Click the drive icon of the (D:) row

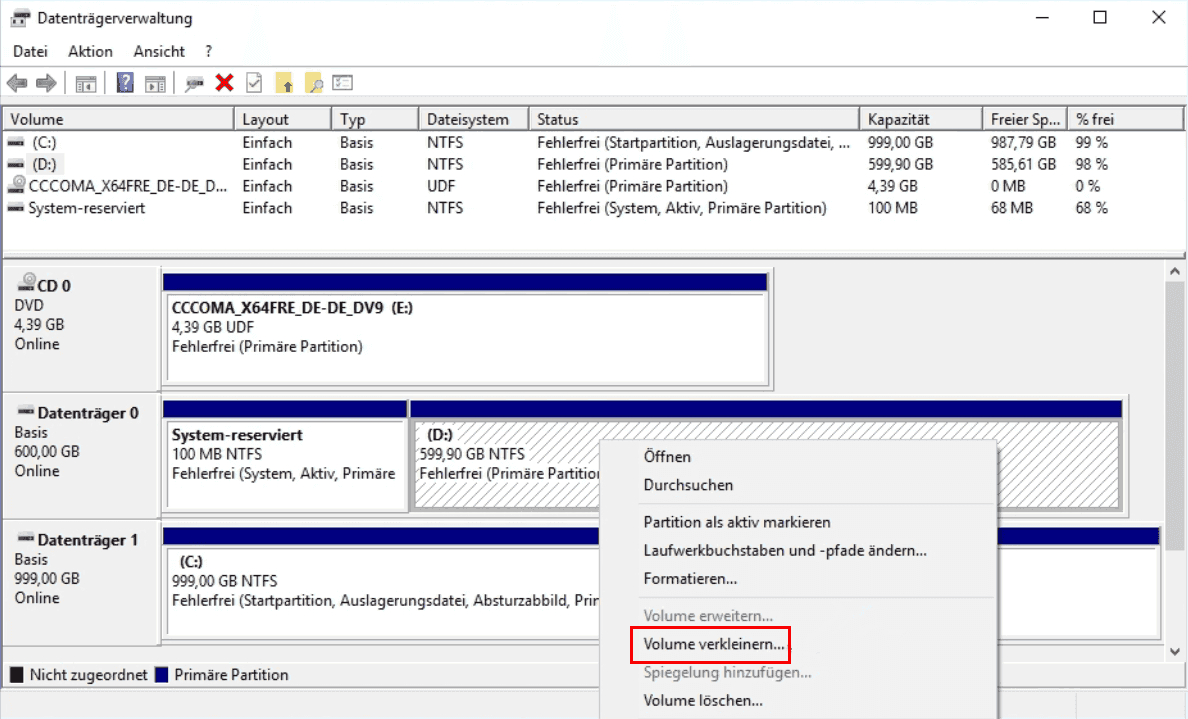tap(15, 164)
